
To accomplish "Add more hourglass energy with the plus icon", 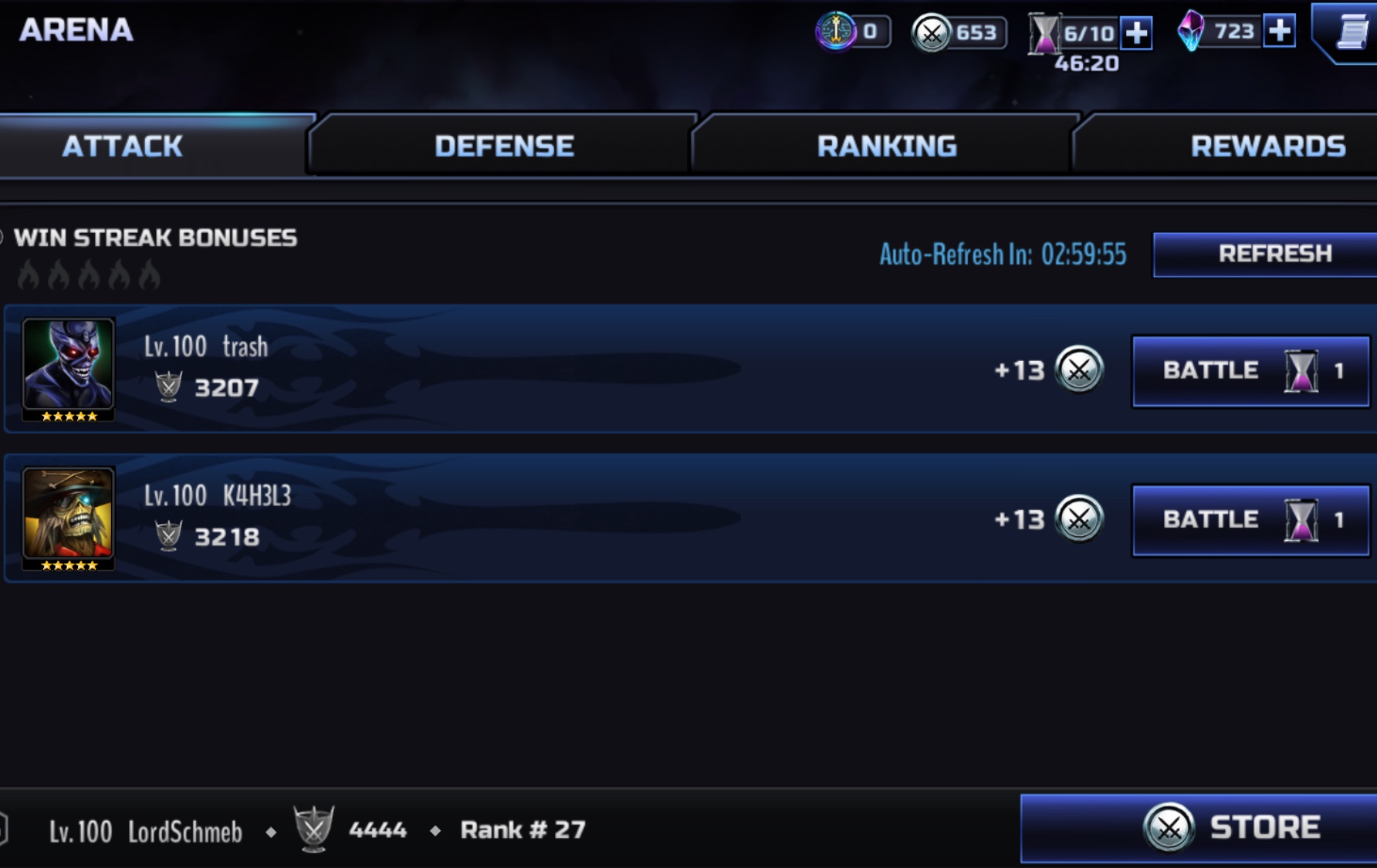I will tap(1136, 33).
